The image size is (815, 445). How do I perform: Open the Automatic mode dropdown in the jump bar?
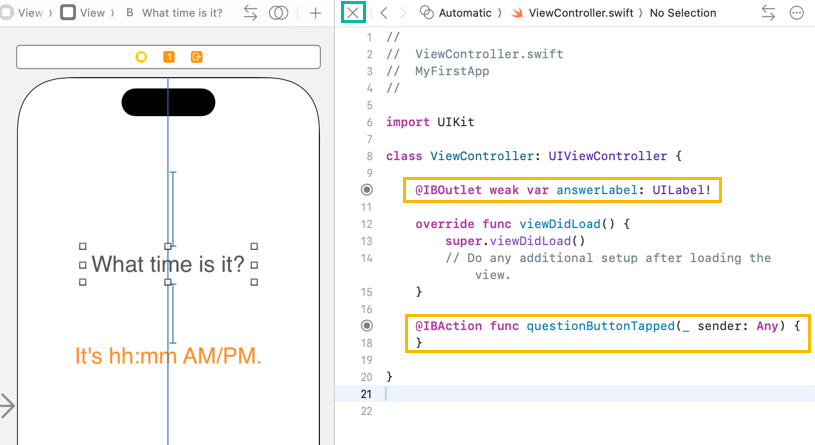tap(462, 13)
